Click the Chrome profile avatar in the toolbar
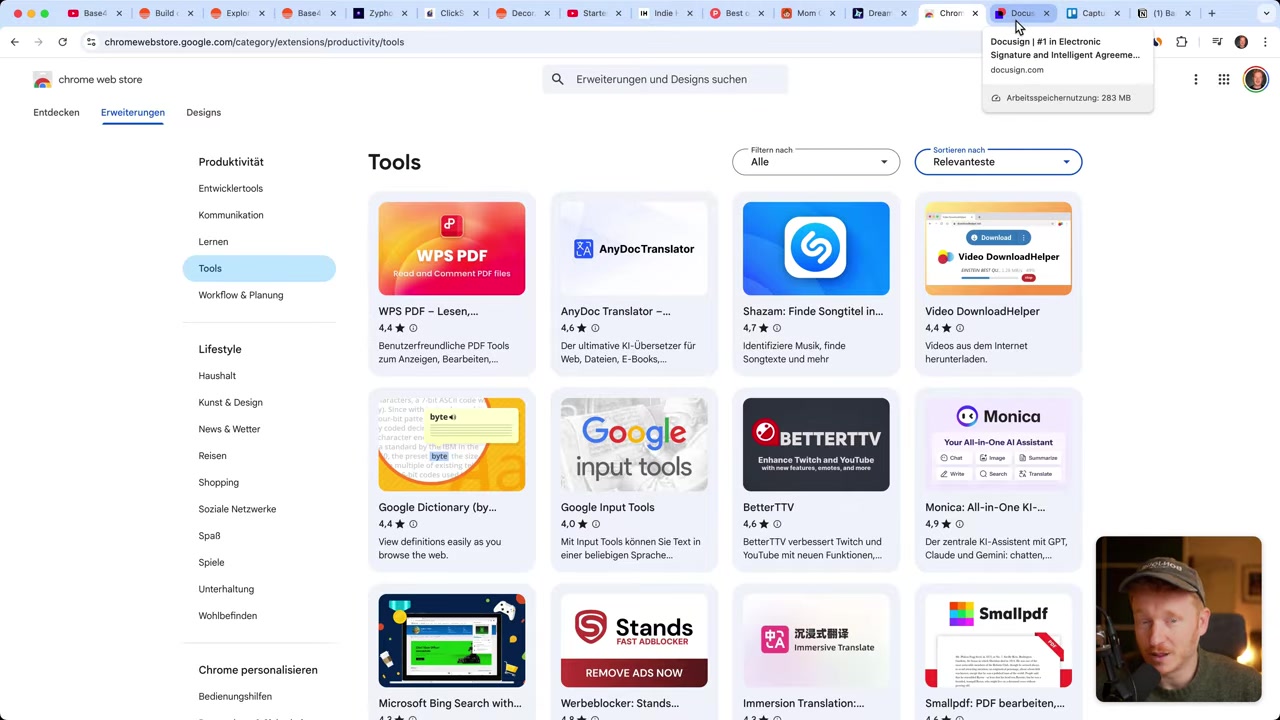 pyautogui.click(x=1242, y=42)
